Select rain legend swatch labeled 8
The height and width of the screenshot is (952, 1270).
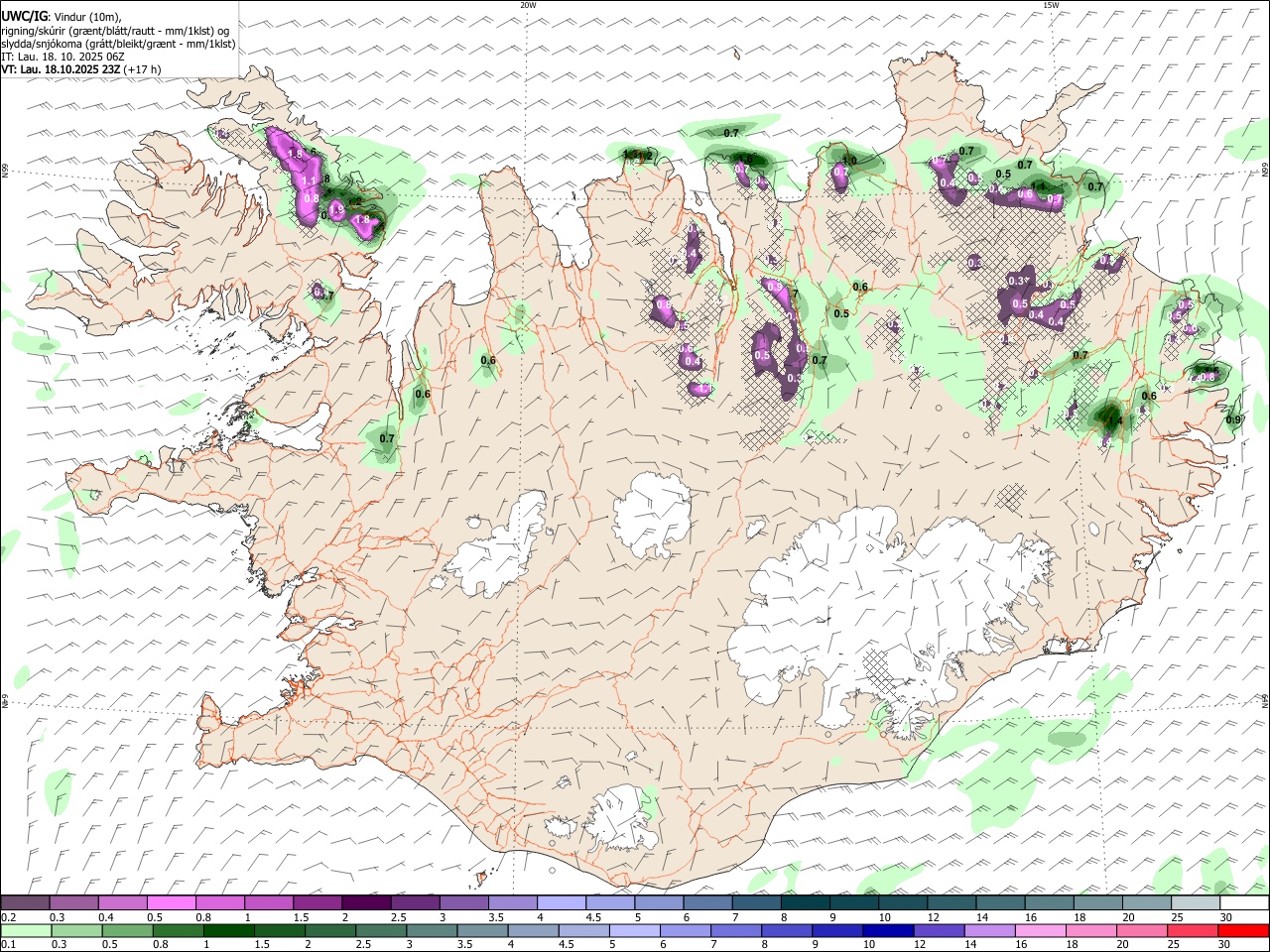coord(787,930)
